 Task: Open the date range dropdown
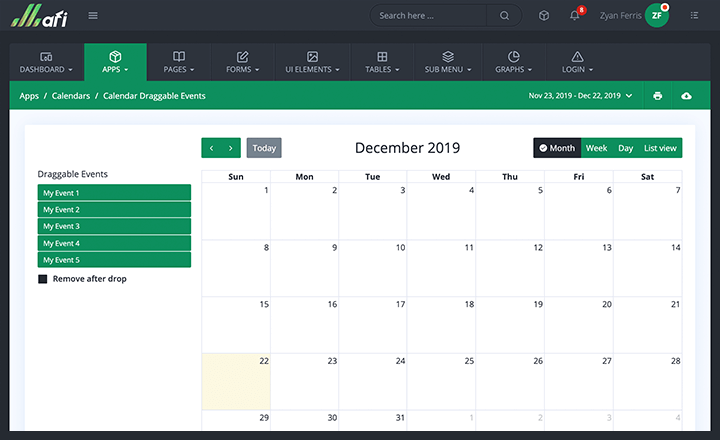tap(580, 96)
